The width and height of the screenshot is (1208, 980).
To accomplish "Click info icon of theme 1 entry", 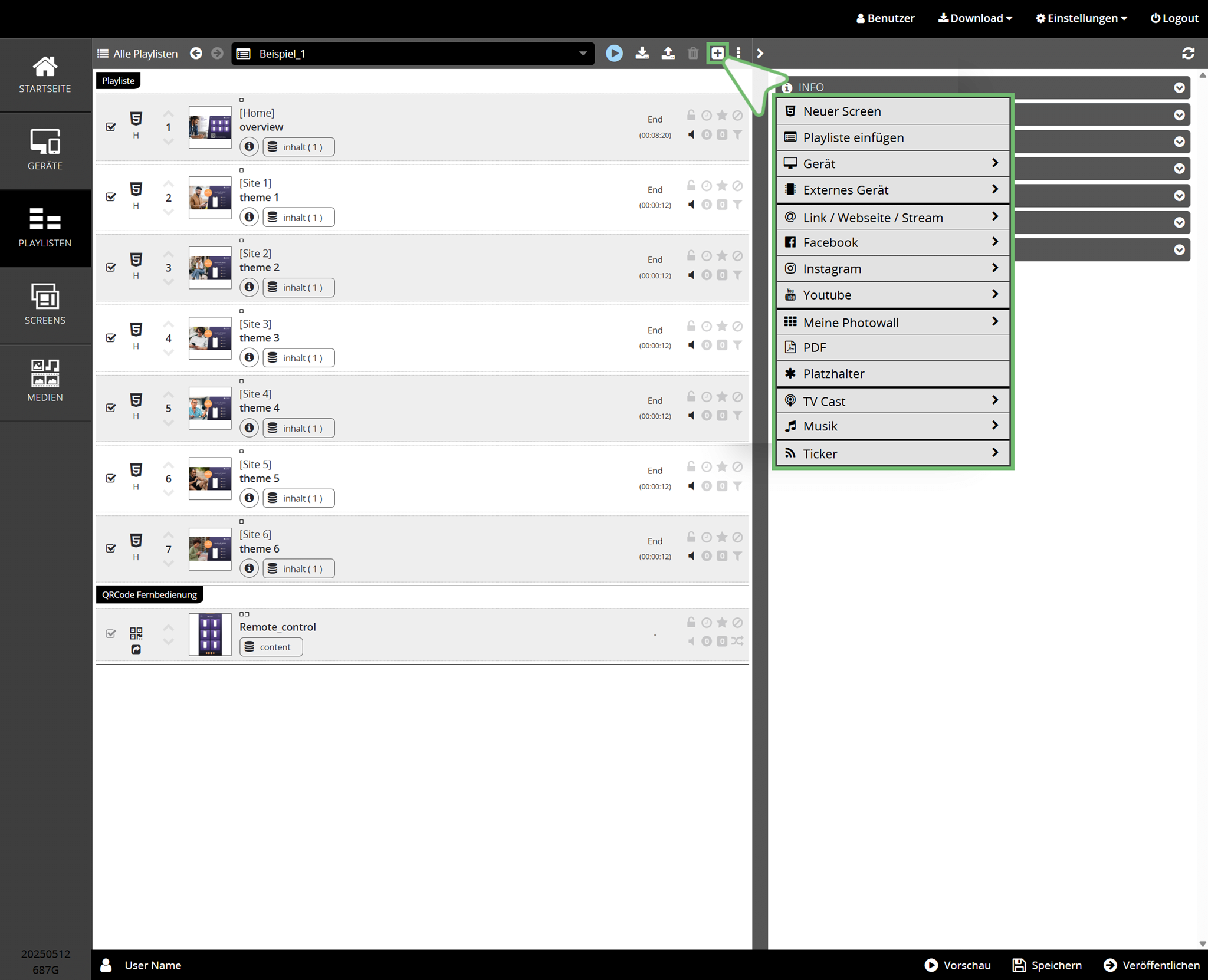I will tap(250, 217).
